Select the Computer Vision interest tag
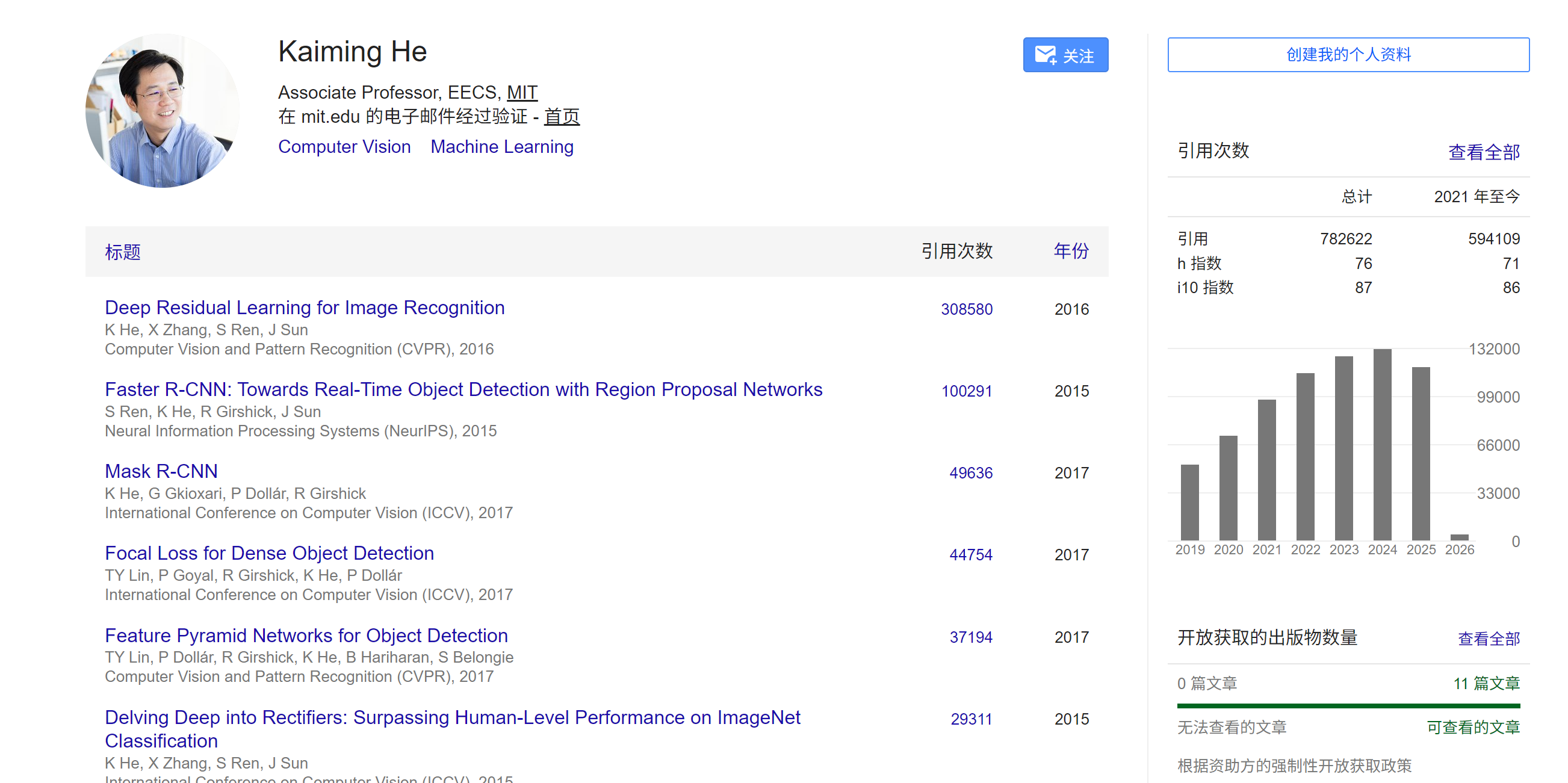 pos(344,147)
